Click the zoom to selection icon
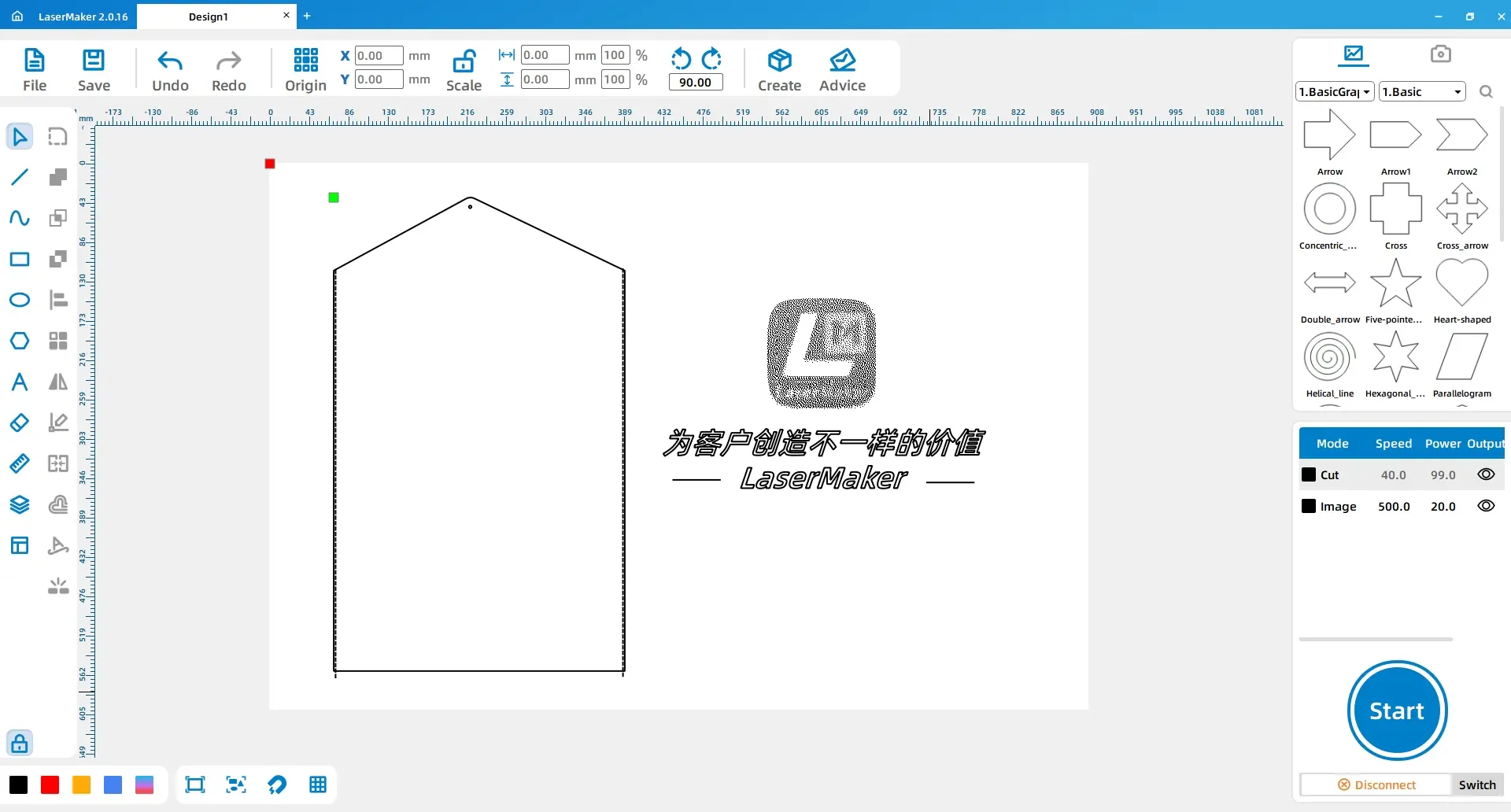 point(236,784)
